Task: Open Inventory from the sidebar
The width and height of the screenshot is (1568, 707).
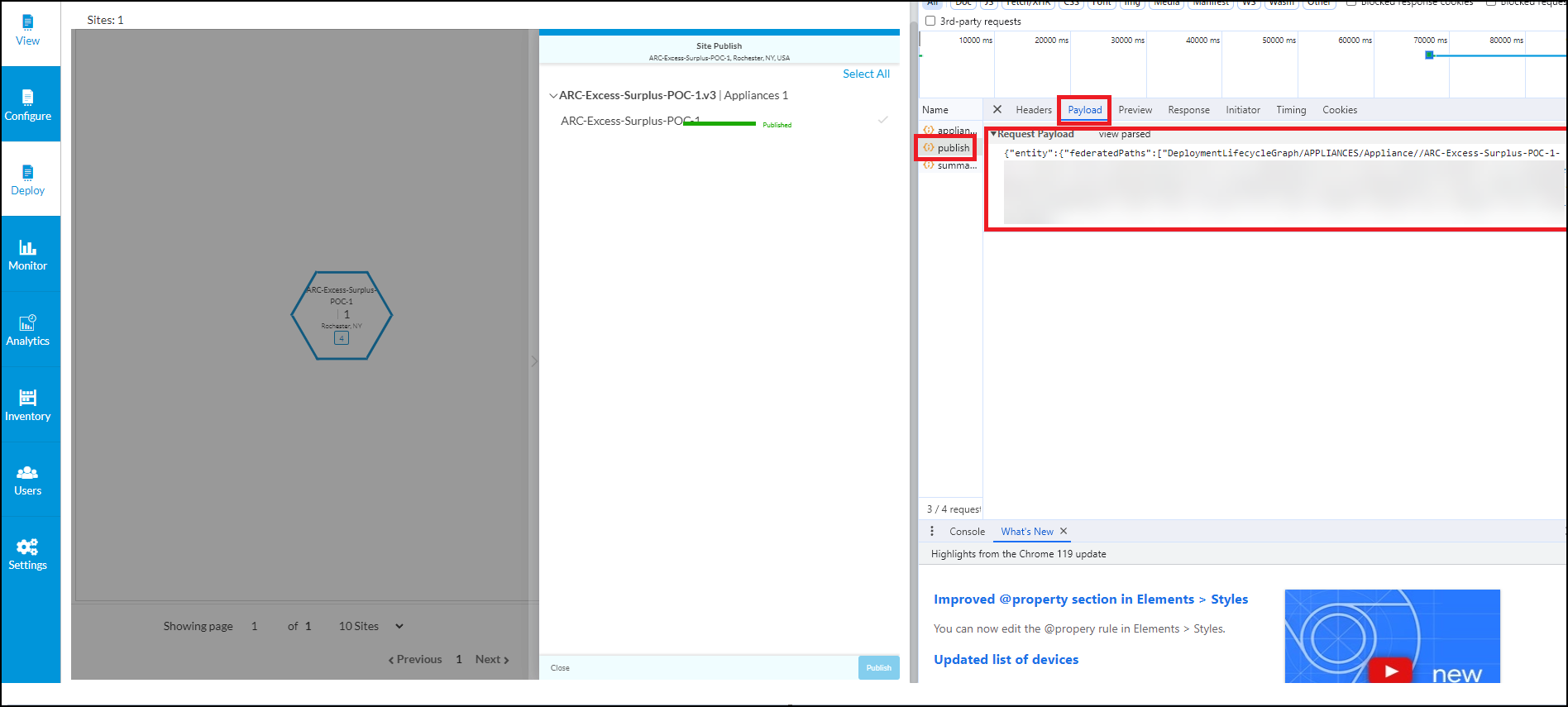Action: click(28, 405)
